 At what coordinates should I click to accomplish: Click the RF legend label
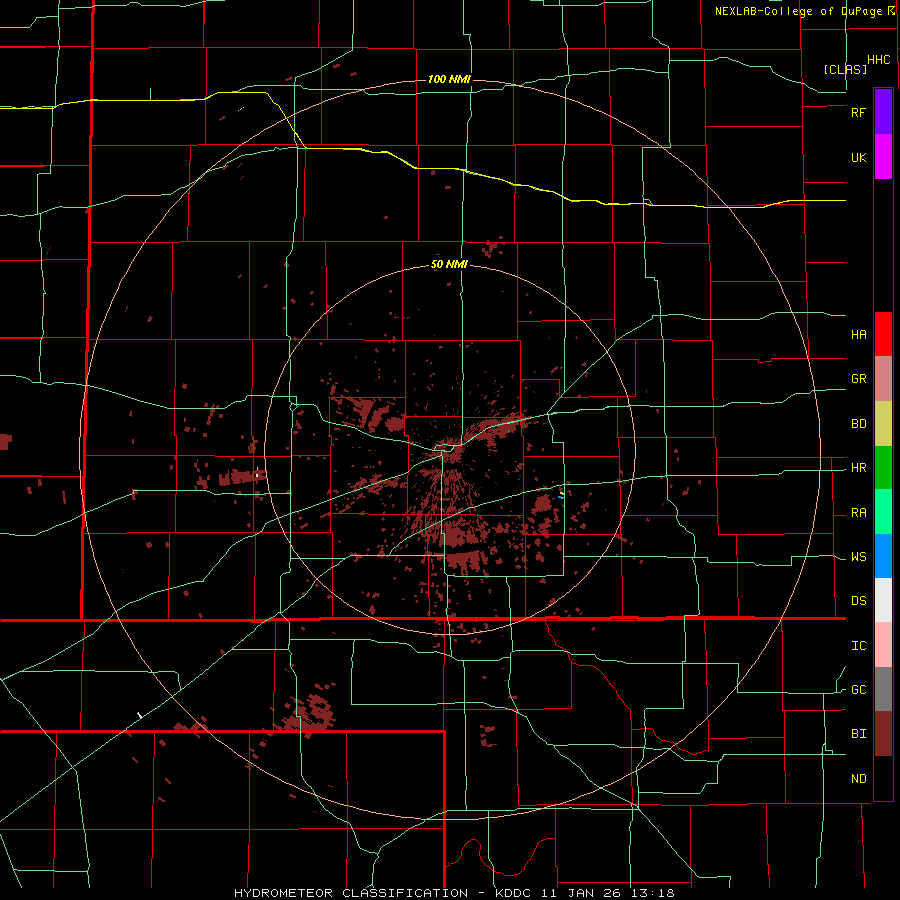858,112
